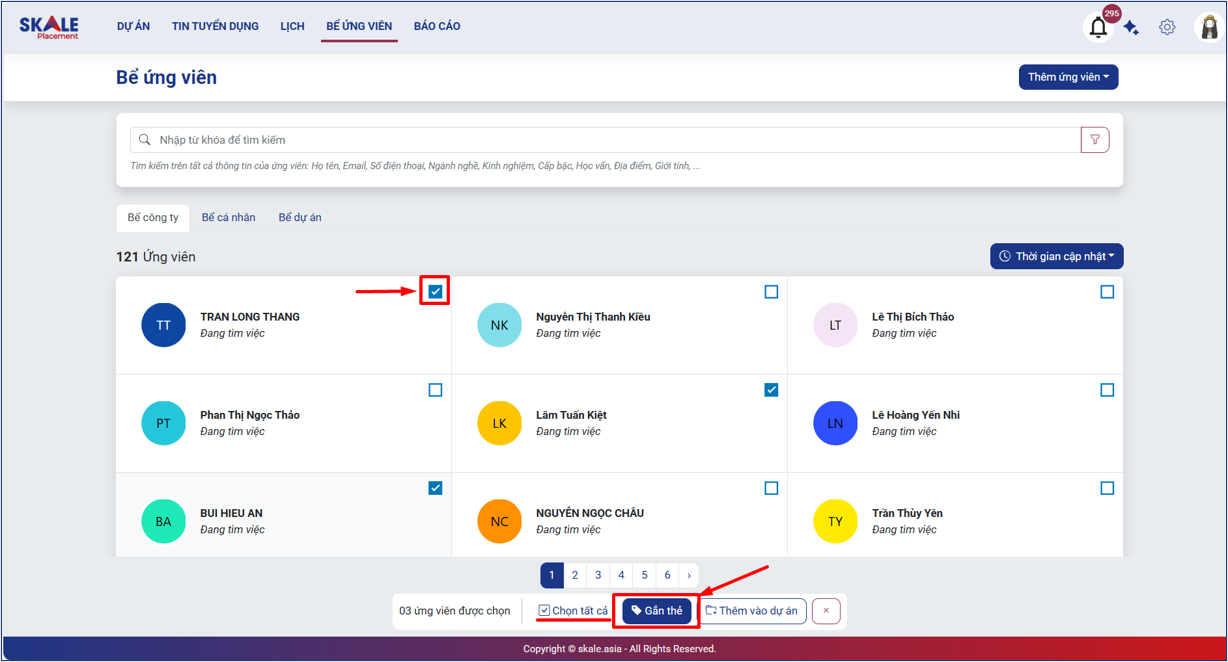
Task: Open the user profile avatar
Action: [x=1209, y=28]
